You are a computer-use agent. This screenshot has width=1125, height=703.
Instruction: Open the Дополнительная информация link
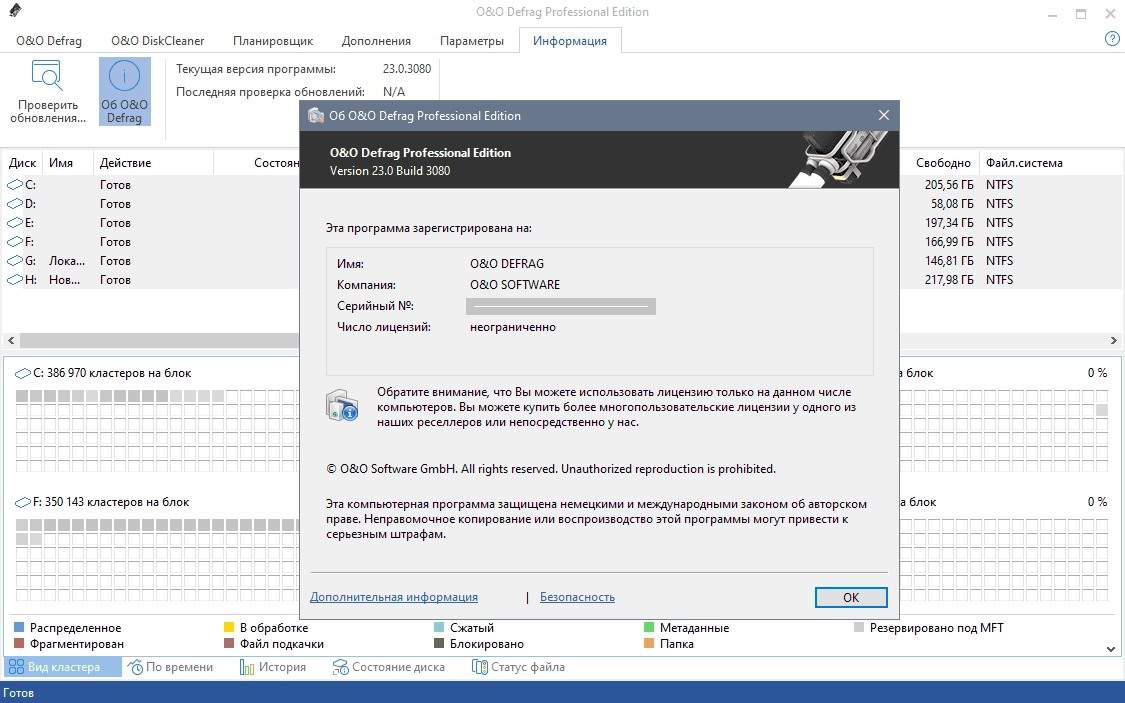pyautogui.click(x=394, y=597)
